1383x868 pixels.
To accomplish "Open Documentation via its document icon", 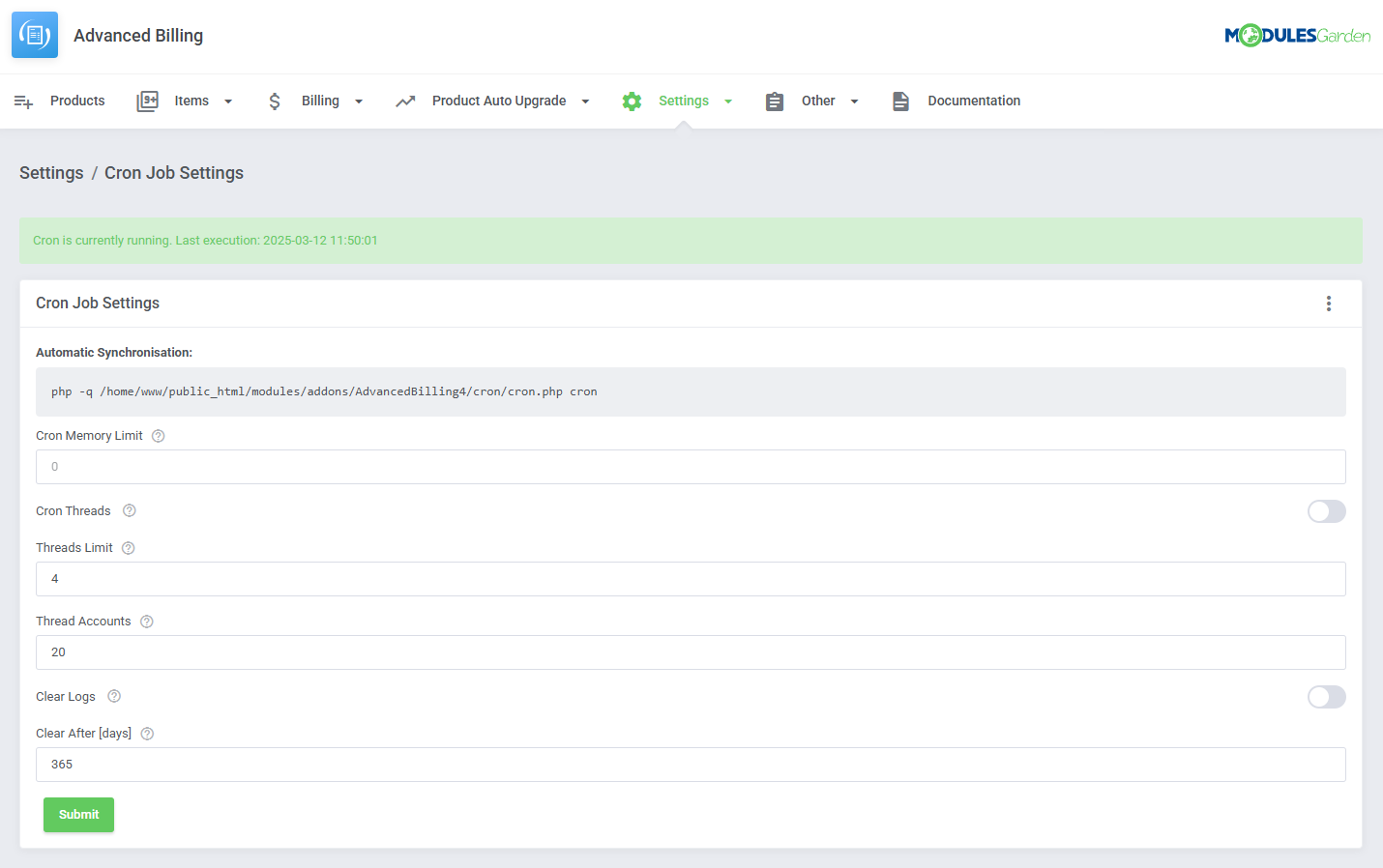I will [900, 101].
